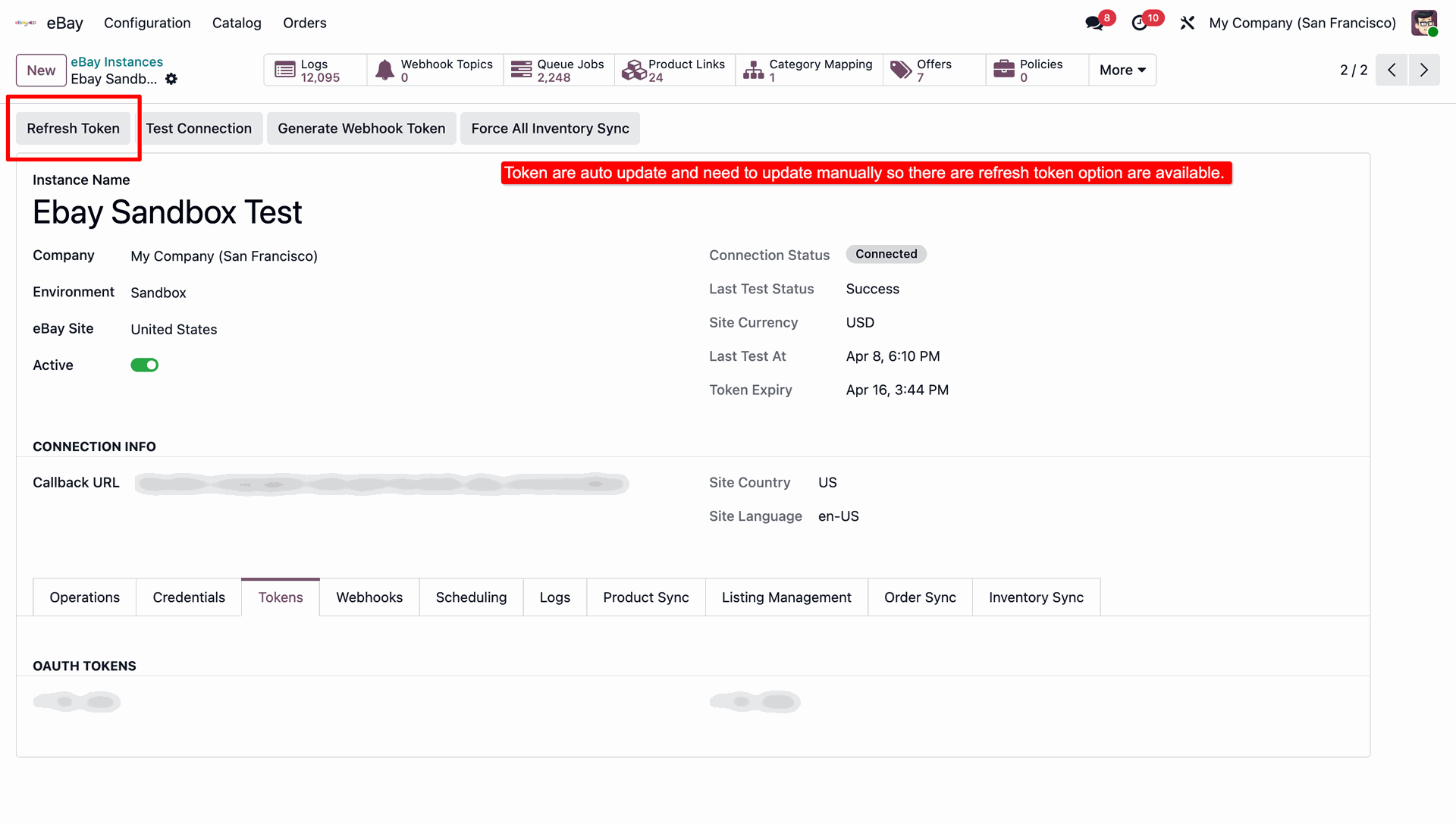Screen dimensions: 1456x824
Task: Switch to the Operations tab
Action: click(85, 597)
